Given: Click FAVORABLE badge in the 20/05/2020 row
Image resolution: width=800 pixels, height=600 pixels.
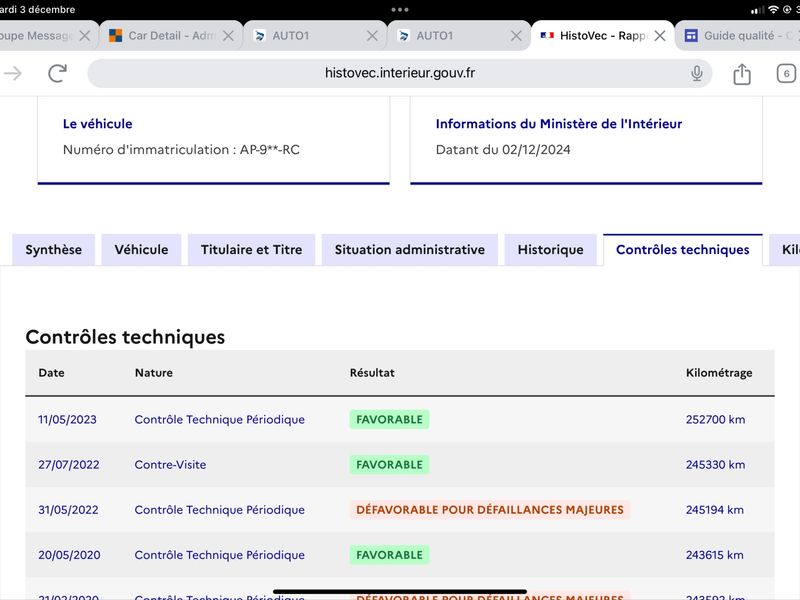Looking at the screenshot, I should tap(389, 555).
